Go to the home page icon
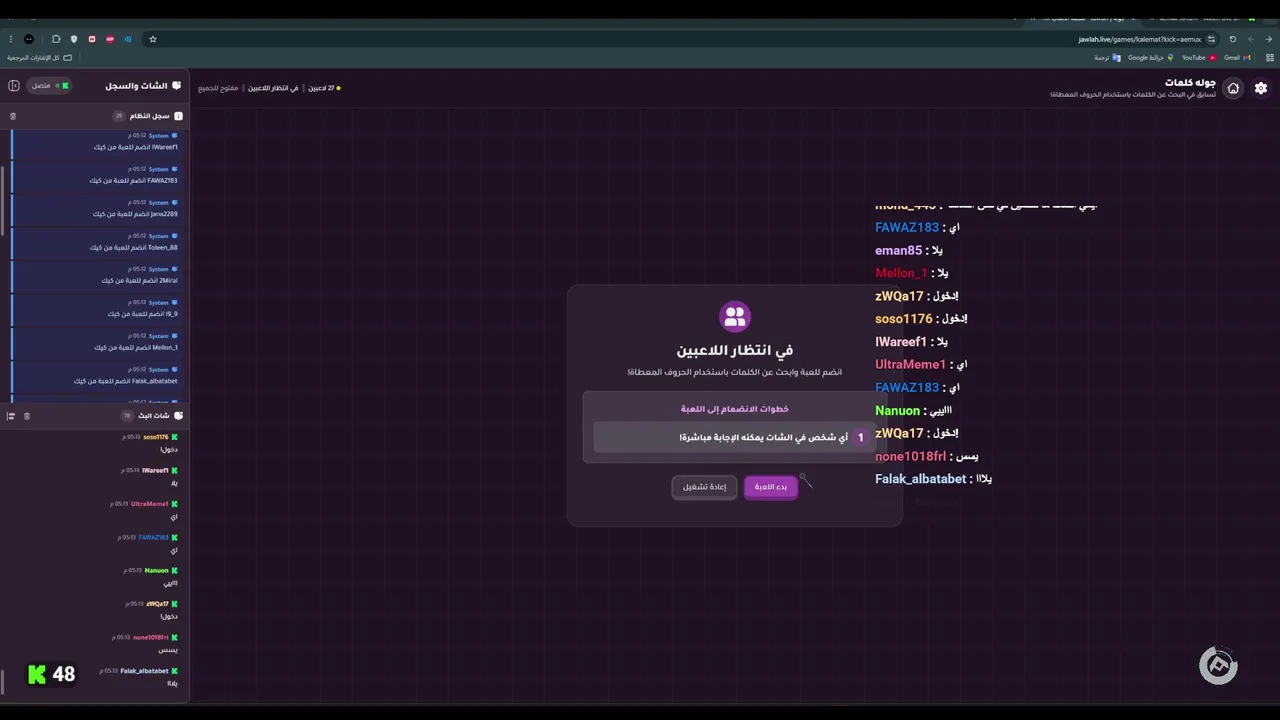The width and height of the screenshot is (1280, 720). click(x=1233, y=88)
